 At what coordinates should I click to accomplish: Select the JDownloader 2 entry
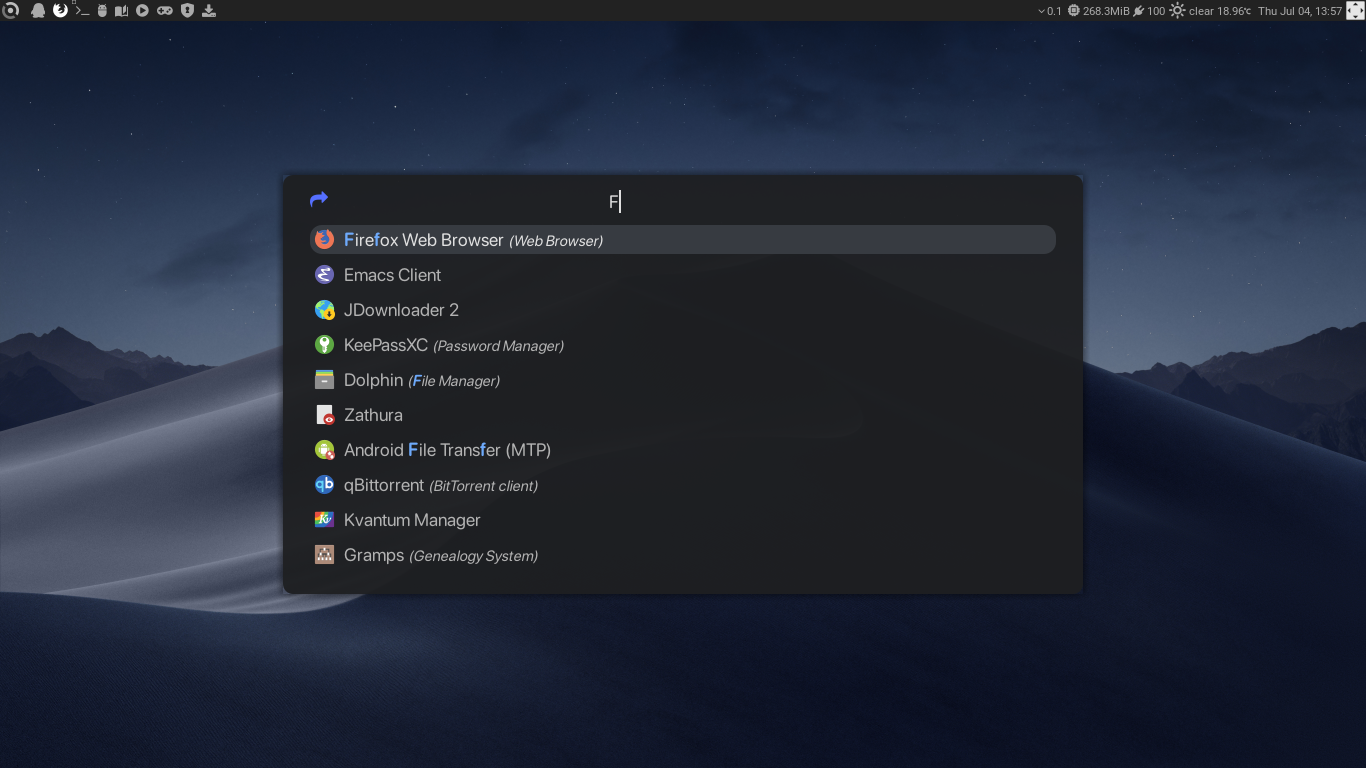coord(683,310)
